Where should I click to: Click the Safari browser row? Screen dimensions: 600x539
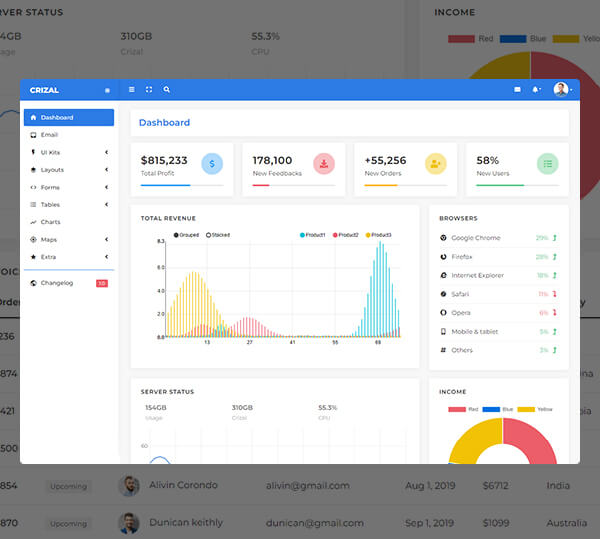[x=499, y=294]
